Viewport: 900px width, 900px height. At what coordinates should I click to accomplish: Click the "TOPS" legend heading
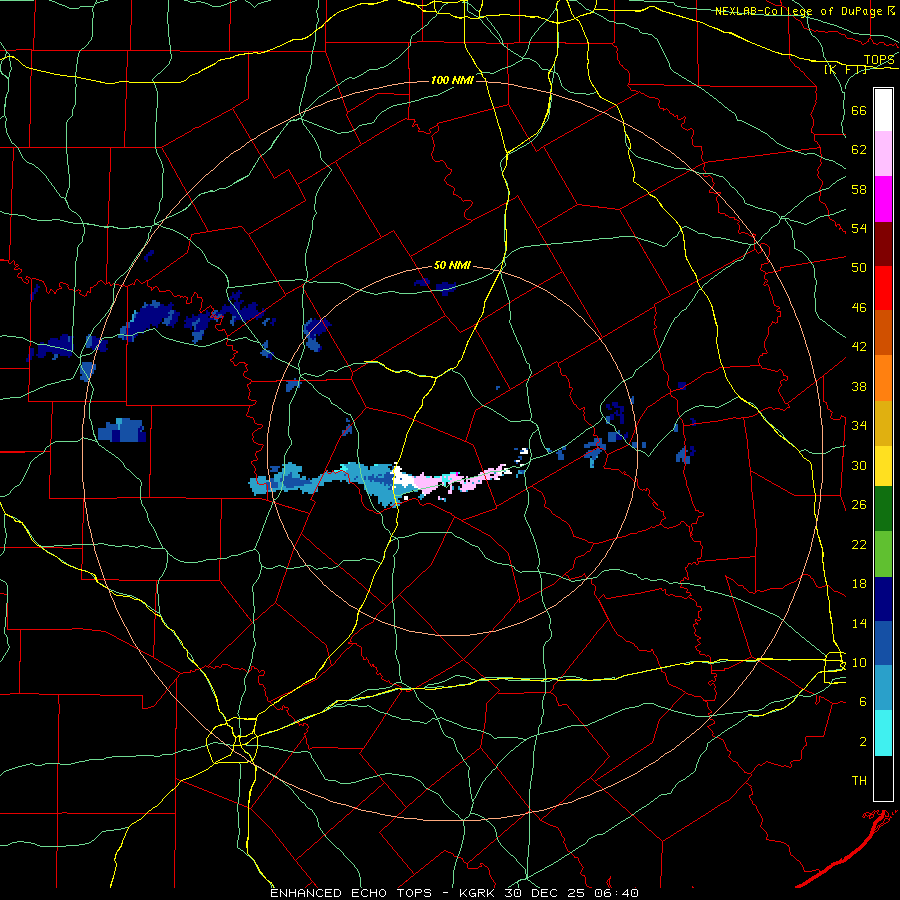879,60
